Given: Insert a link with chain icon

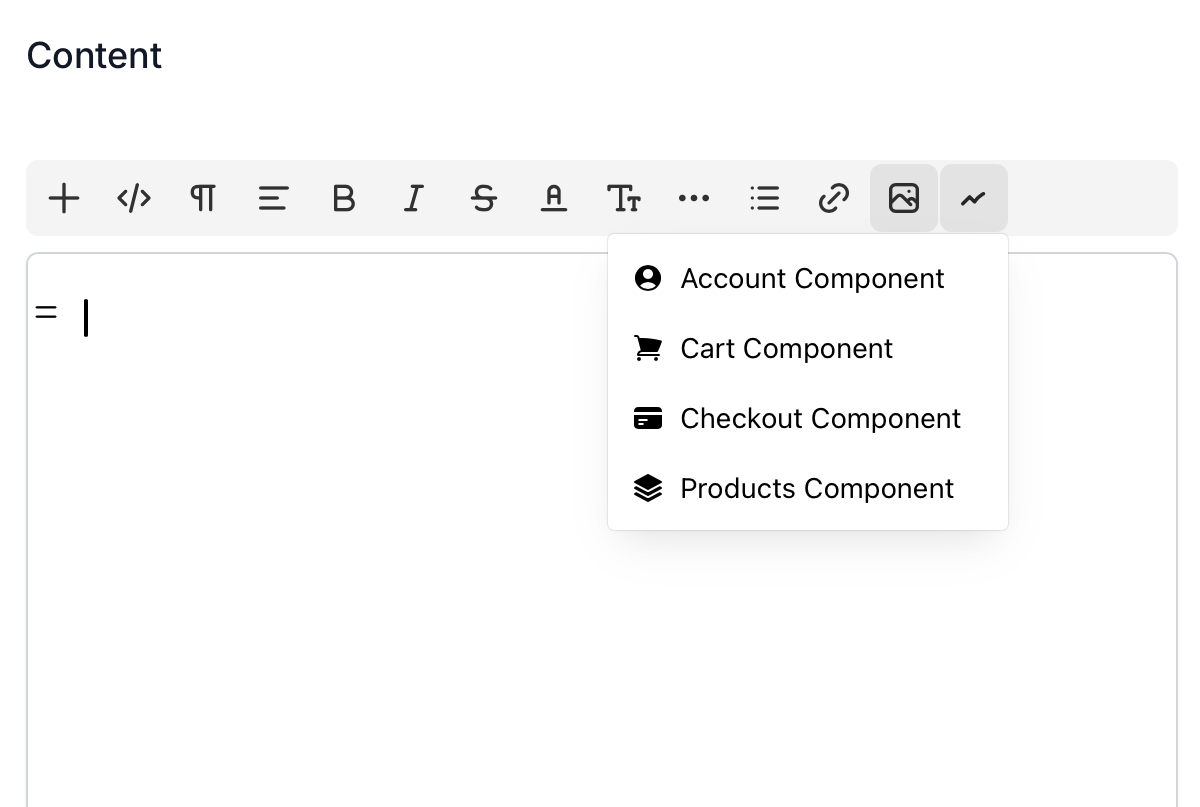Looking at the screenshot, I should (x=834, y=198).
